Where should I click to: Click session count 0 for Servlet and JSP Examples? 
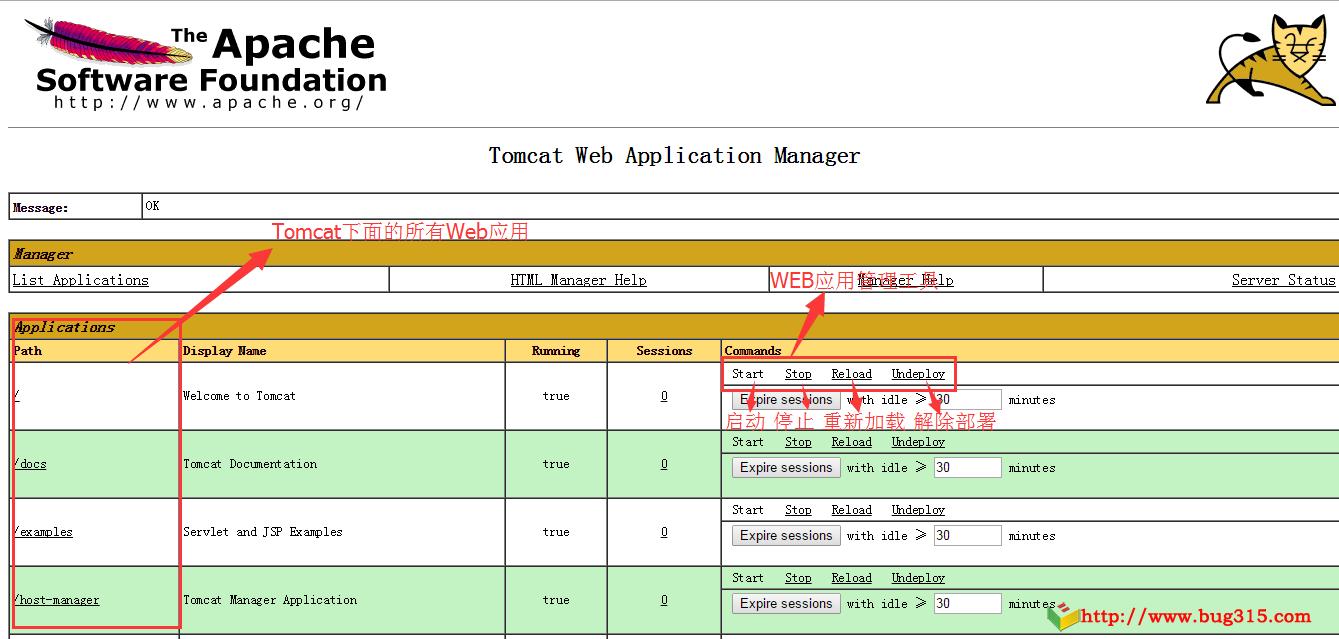click(x=664, y=532)
